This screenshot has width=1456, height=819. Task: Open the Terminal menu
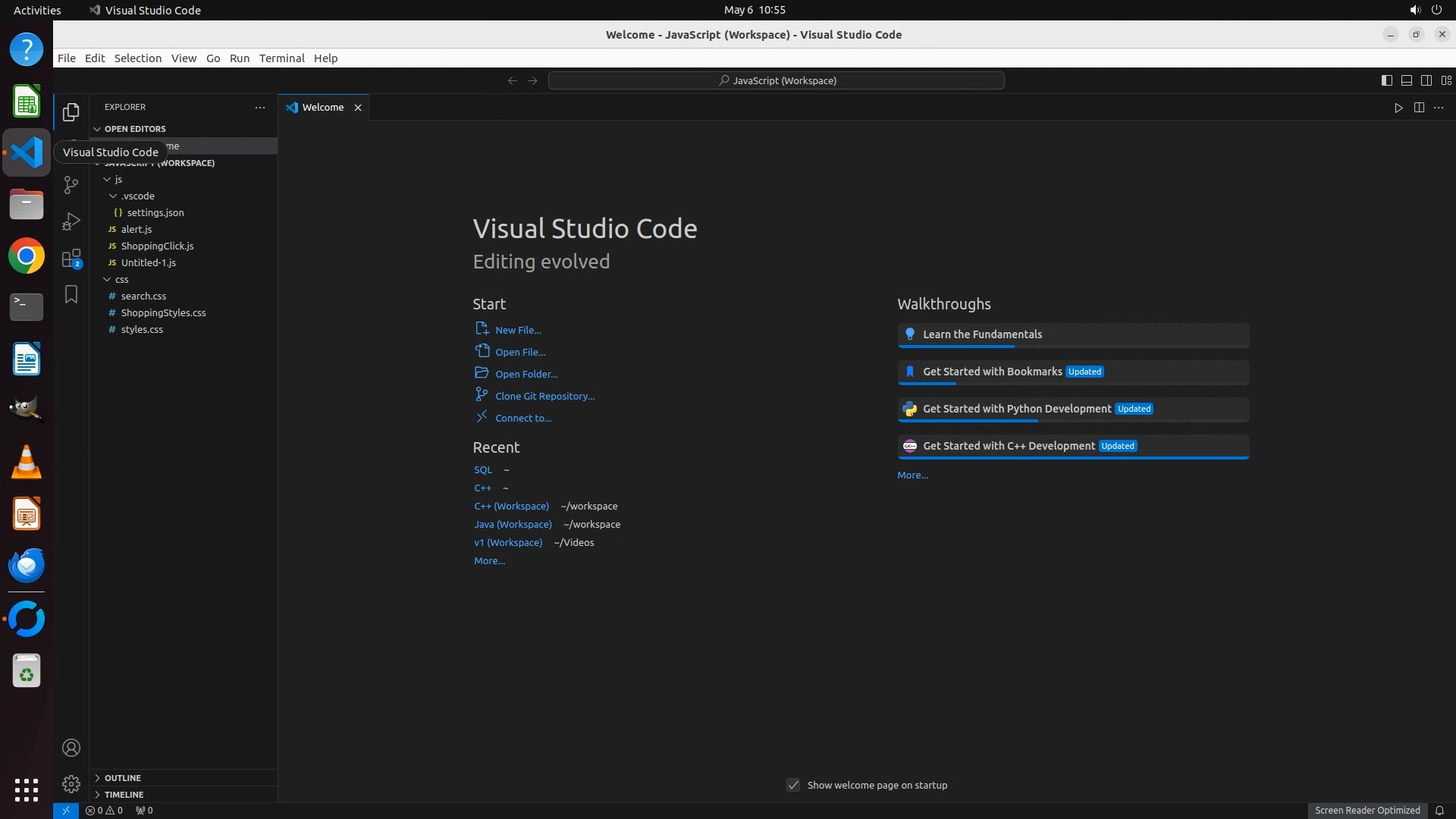[x=281, y=58]
